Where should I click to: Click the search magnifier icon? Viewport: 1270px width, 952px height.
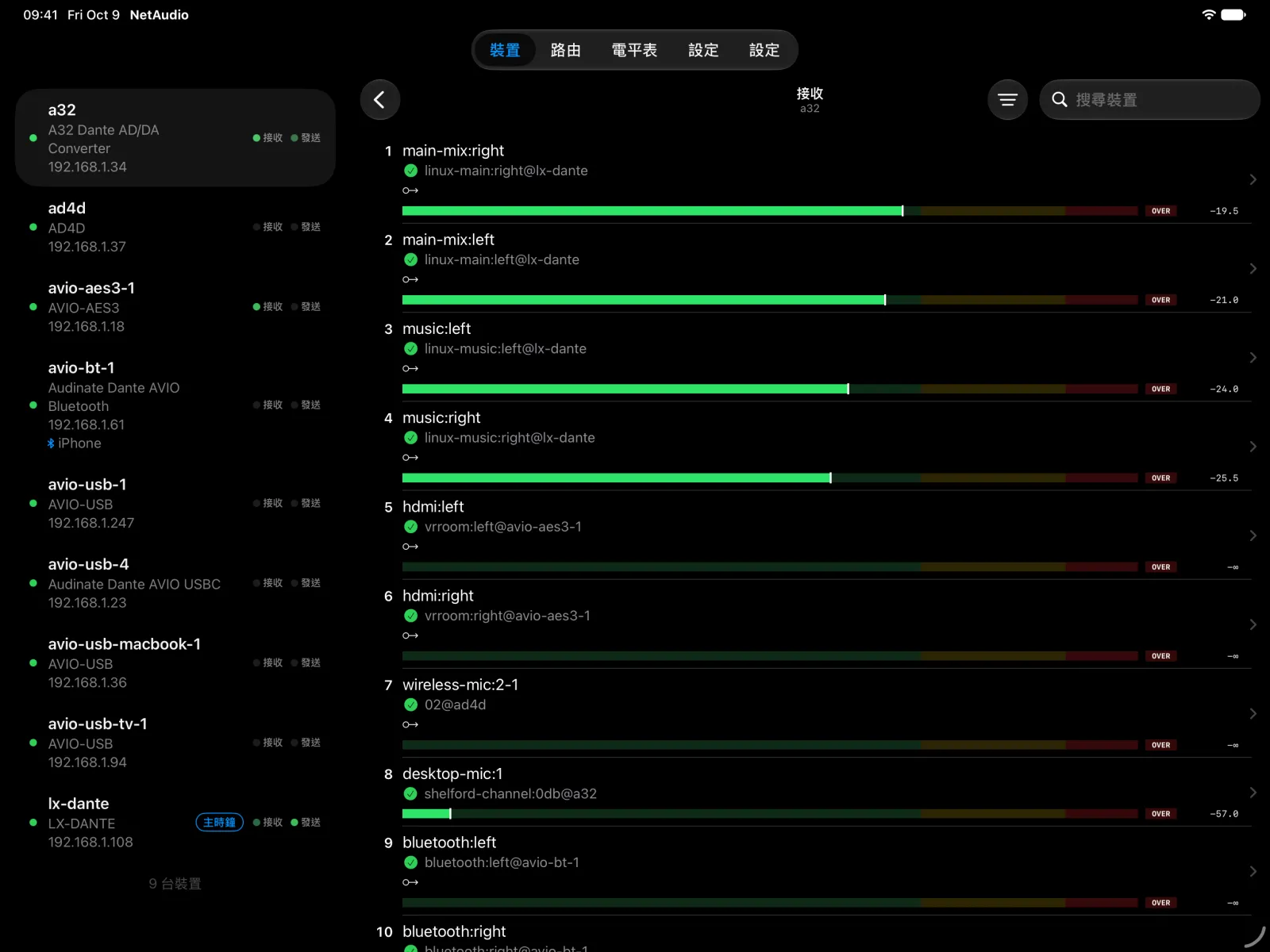(x=1059, y=100)
